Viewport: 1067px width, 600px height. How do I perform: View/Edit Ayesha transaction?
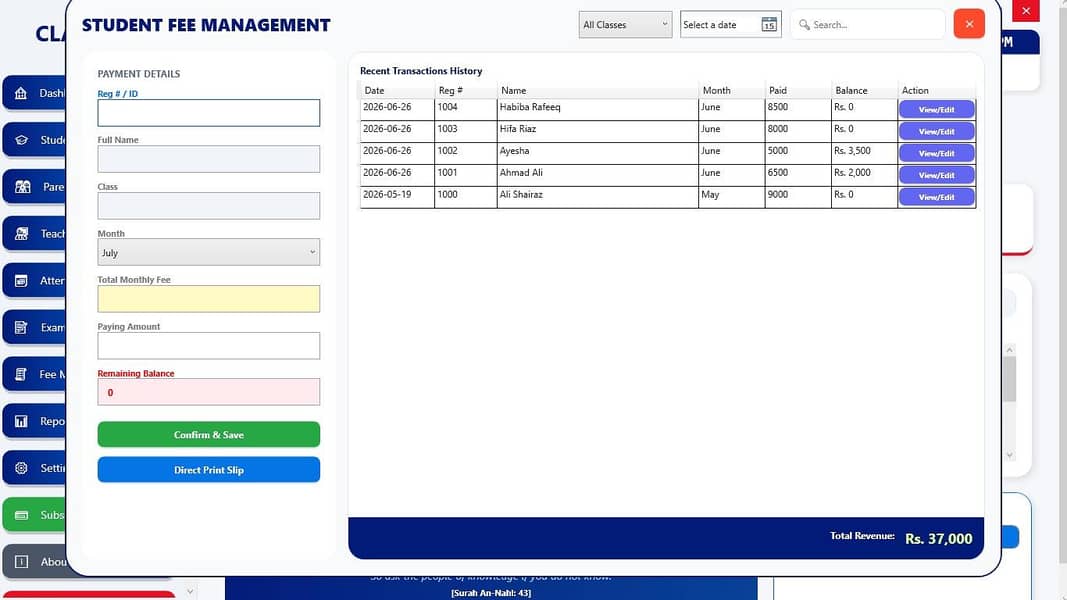pos(936,153)
